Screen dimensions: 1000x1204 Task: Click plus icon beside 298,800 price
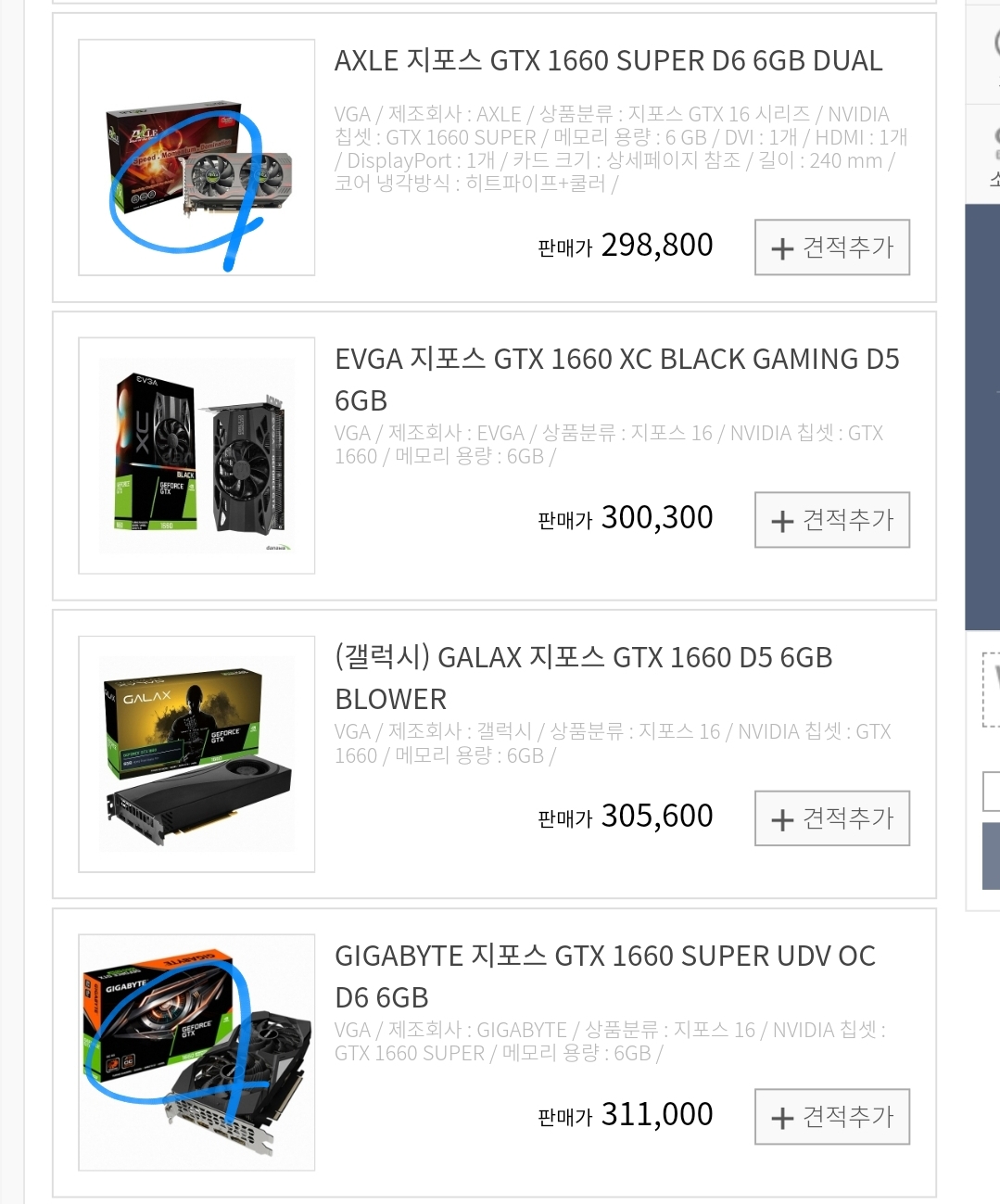[782, 248]
